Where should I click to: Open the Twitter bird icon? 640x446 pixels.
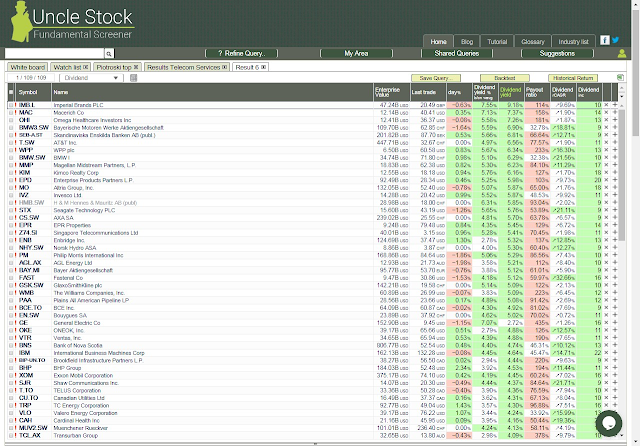[x=615, y=40]
